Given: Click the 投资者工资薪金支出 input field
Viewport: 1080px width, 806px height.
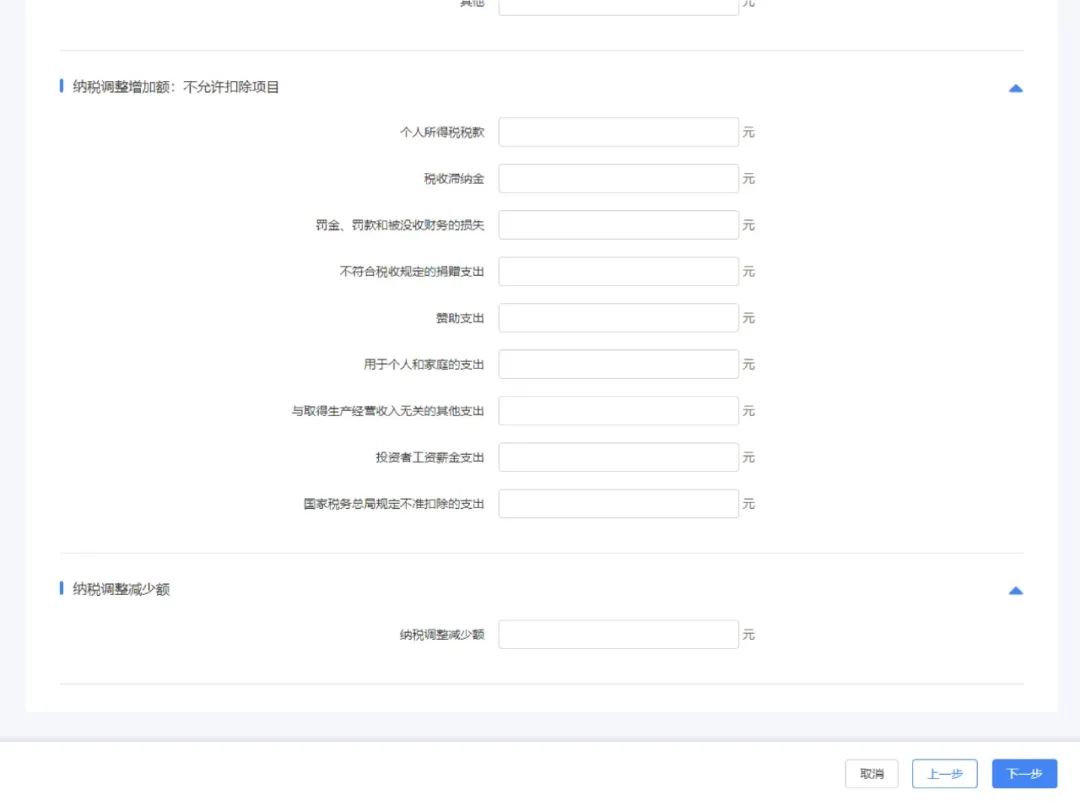Looking at the screenshot, I should [x=618, y=457].
